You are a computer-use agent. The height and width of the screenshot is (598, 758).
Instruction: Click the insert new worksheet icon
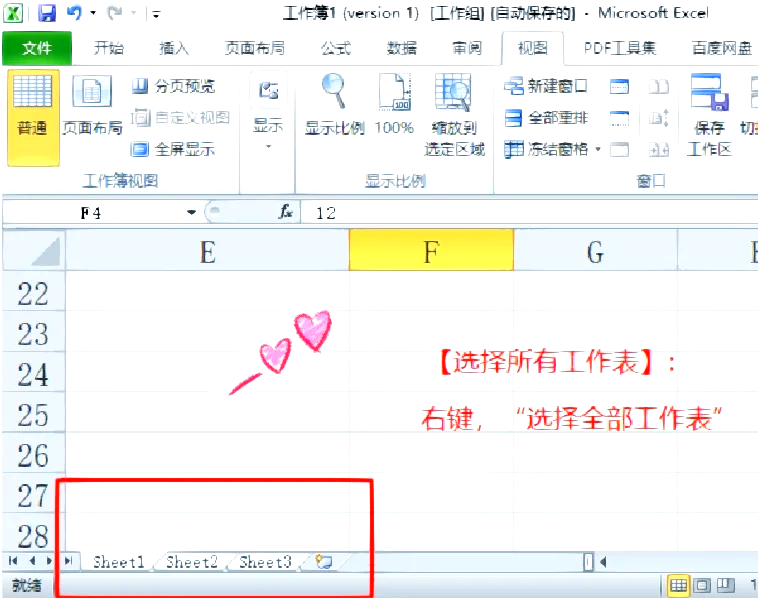(323, 561)
